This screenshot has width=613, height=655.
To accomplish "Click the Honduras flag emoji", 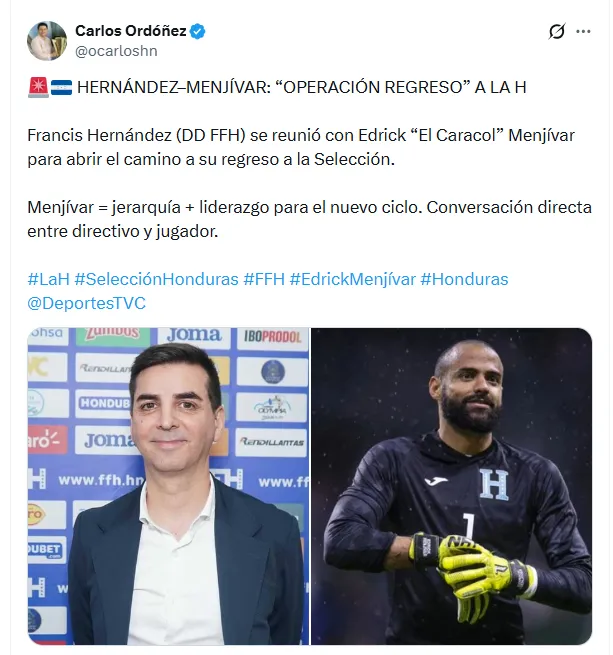I will (61, 88).
